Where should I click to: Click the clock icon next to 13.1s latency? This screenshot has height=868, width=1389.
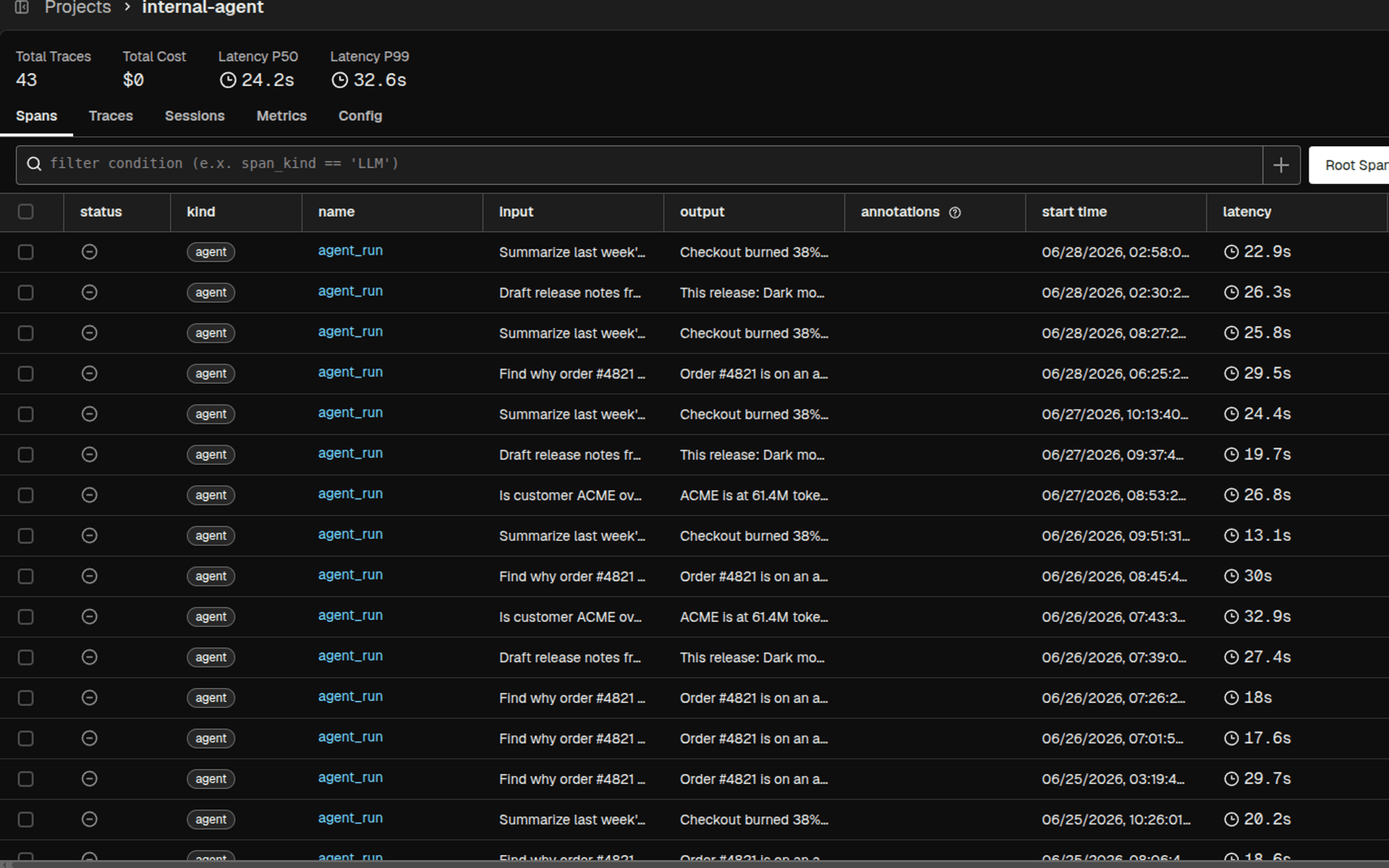[1231, 535]
